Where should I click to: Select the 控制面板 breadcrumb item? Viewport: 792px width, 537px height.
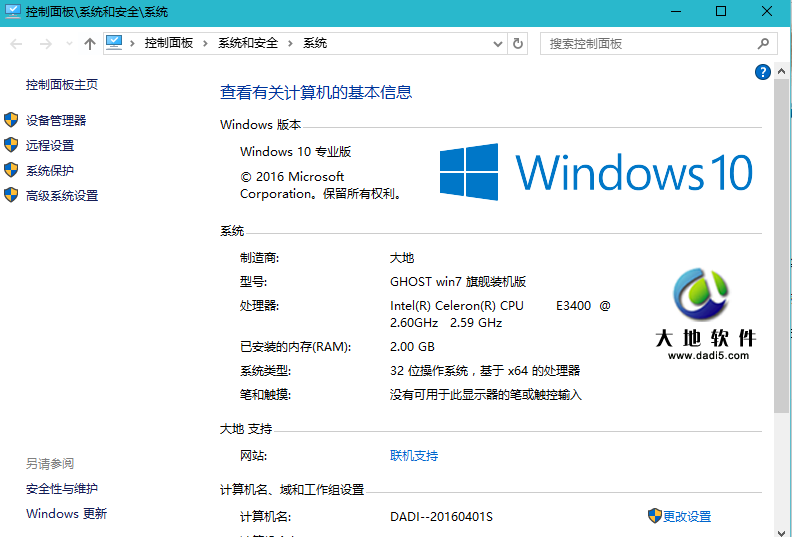tap(168, 44)
